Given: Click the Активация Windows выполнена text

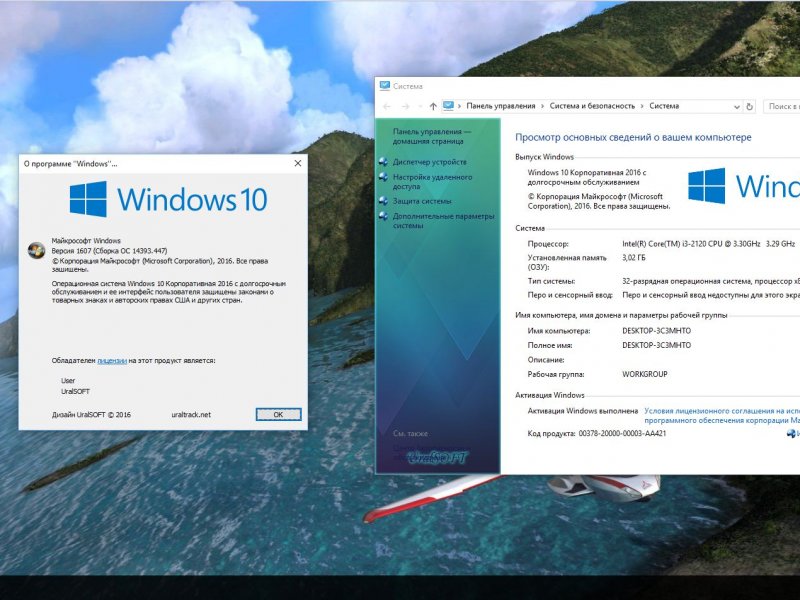Looking at the screenshot, I should [583, 411].
